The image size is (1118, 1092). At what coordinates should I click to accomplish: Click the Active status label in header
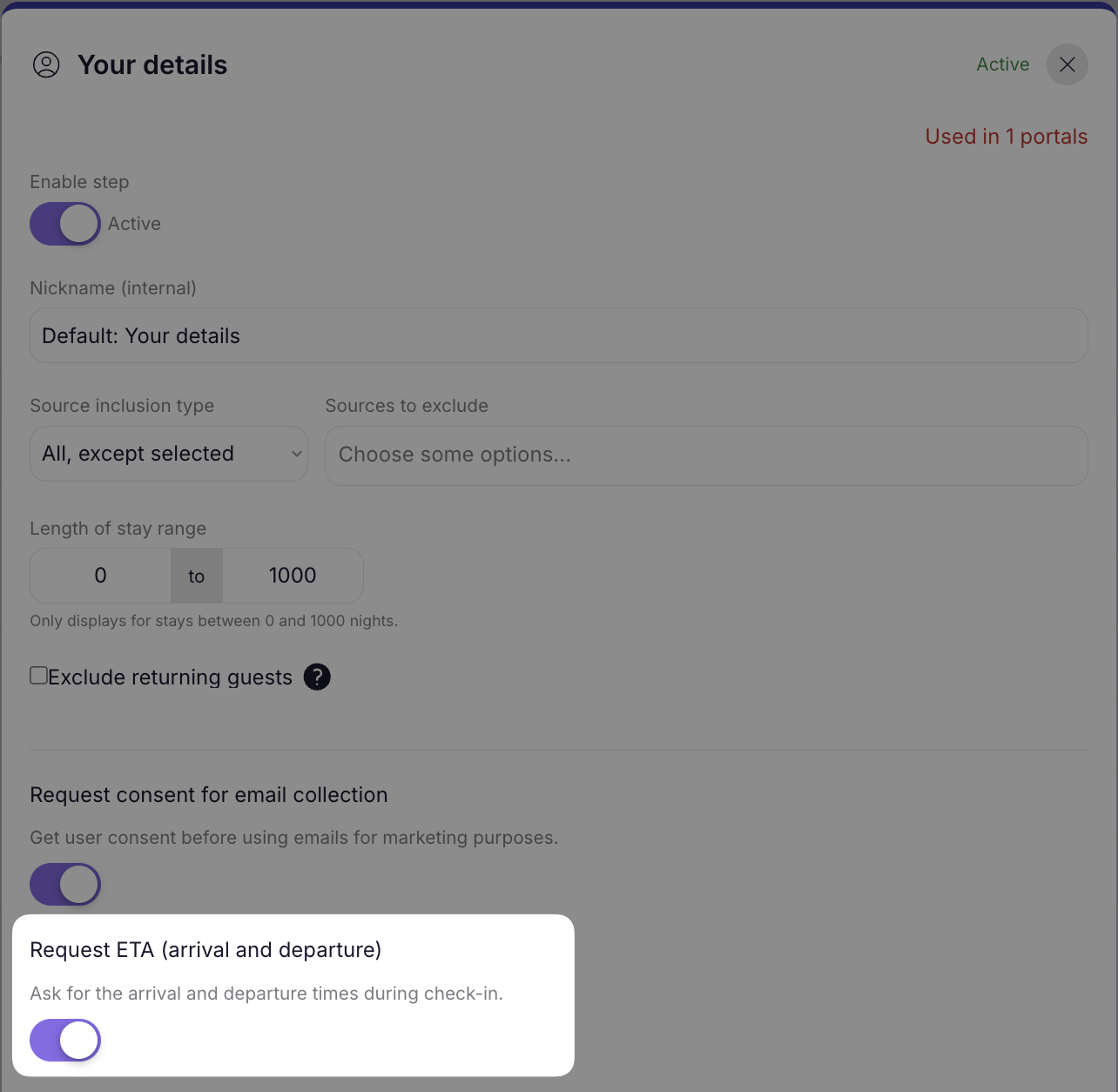pos(1002,64)
